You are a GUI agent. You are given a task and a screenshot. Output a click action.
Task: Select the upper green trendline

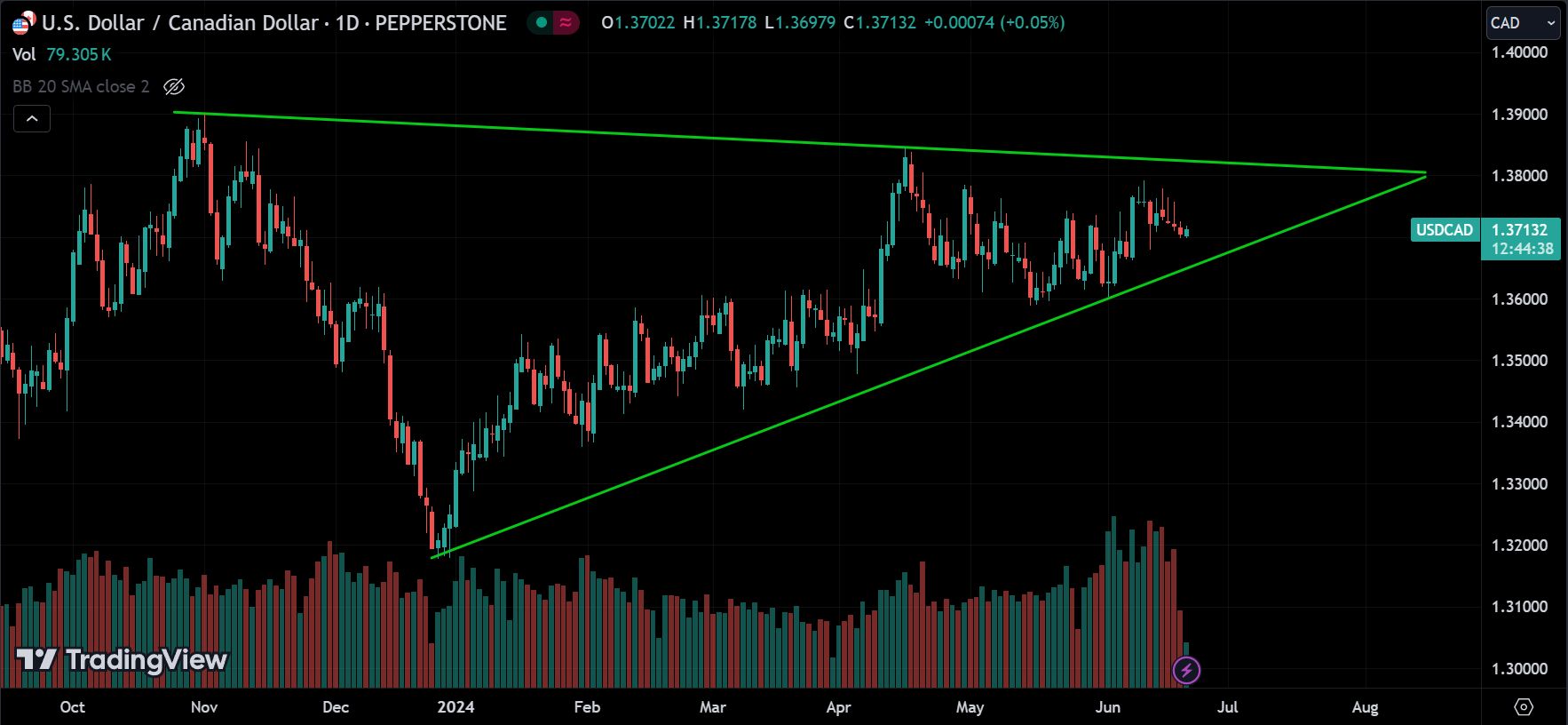[x=799, y=142]
